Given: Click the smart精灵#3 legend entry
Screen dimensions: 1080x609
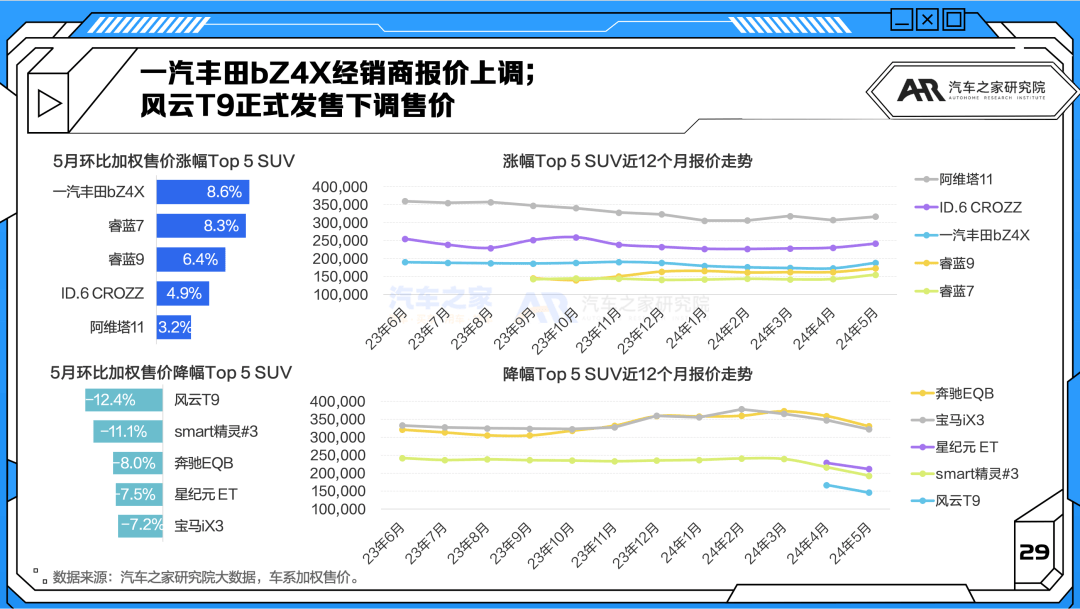Looking at the screenshot, I should pos(965,474).
